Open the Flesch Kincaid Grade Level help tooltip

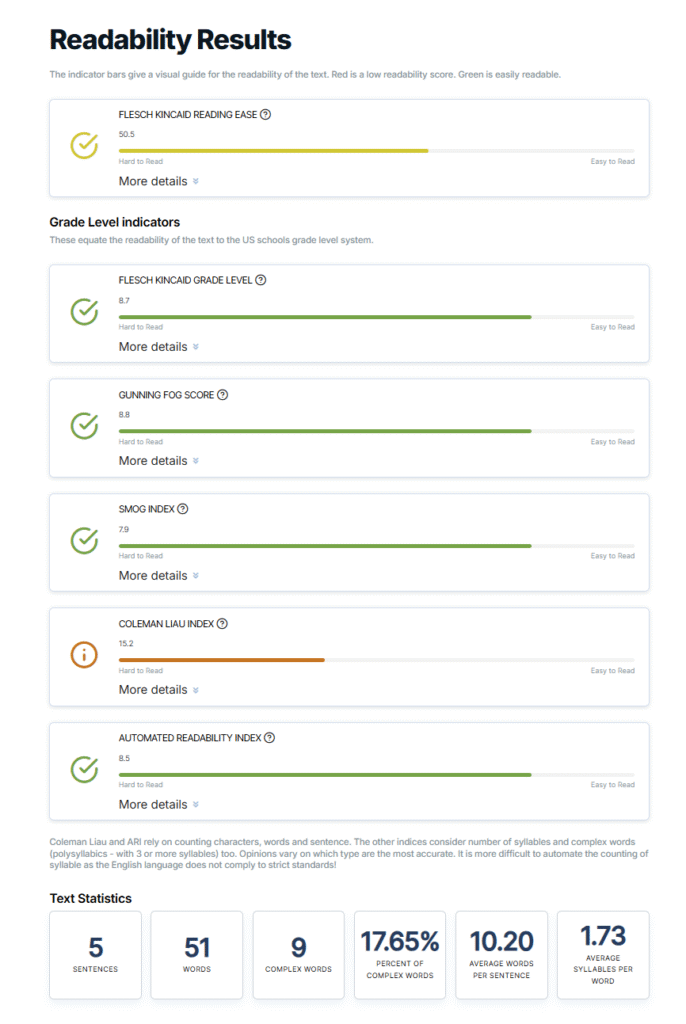(x=262, y=280)
